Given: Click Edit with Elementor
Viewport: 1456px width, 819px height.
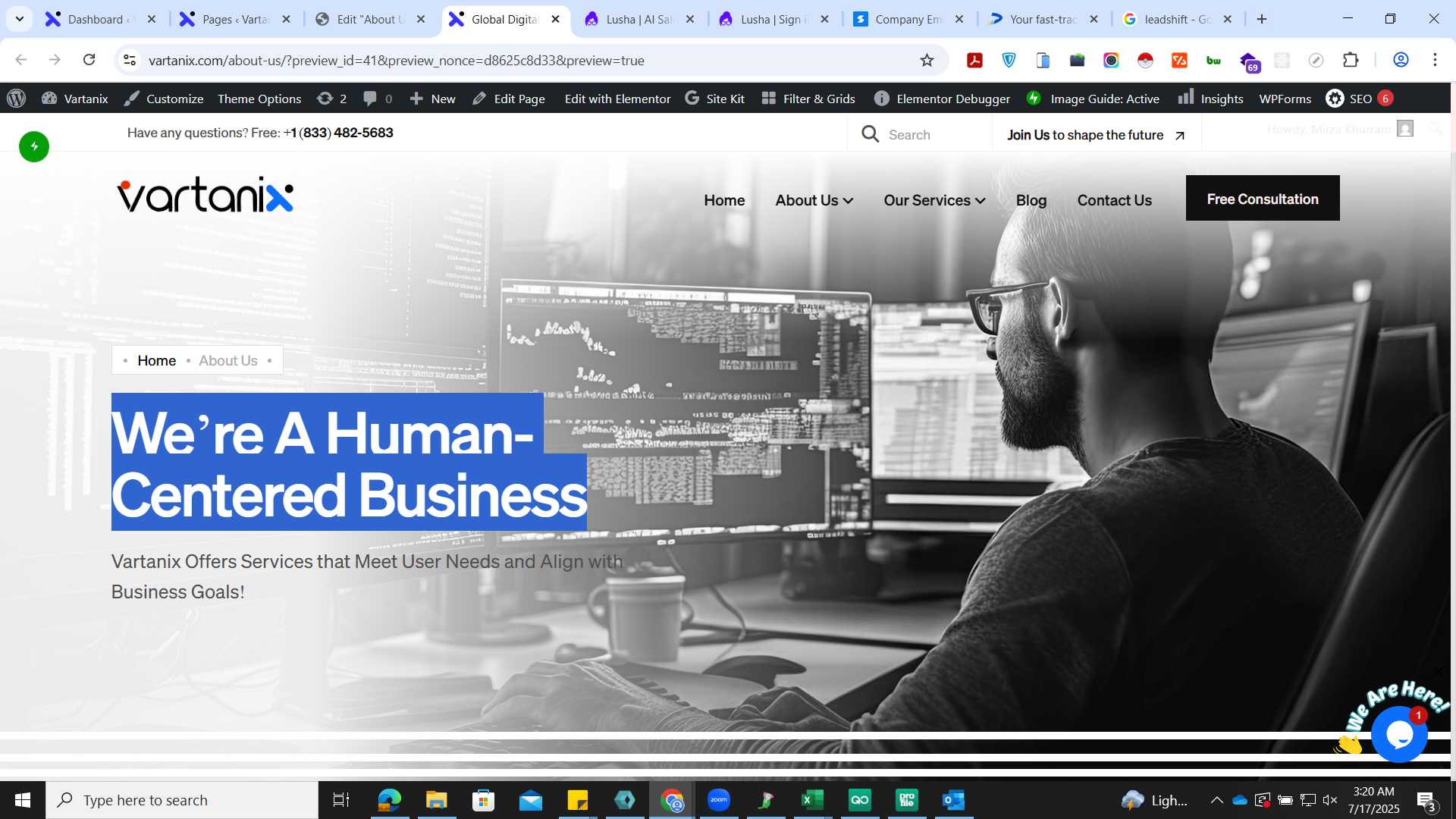Looking at the screenshot, I should tap(617, 99).
